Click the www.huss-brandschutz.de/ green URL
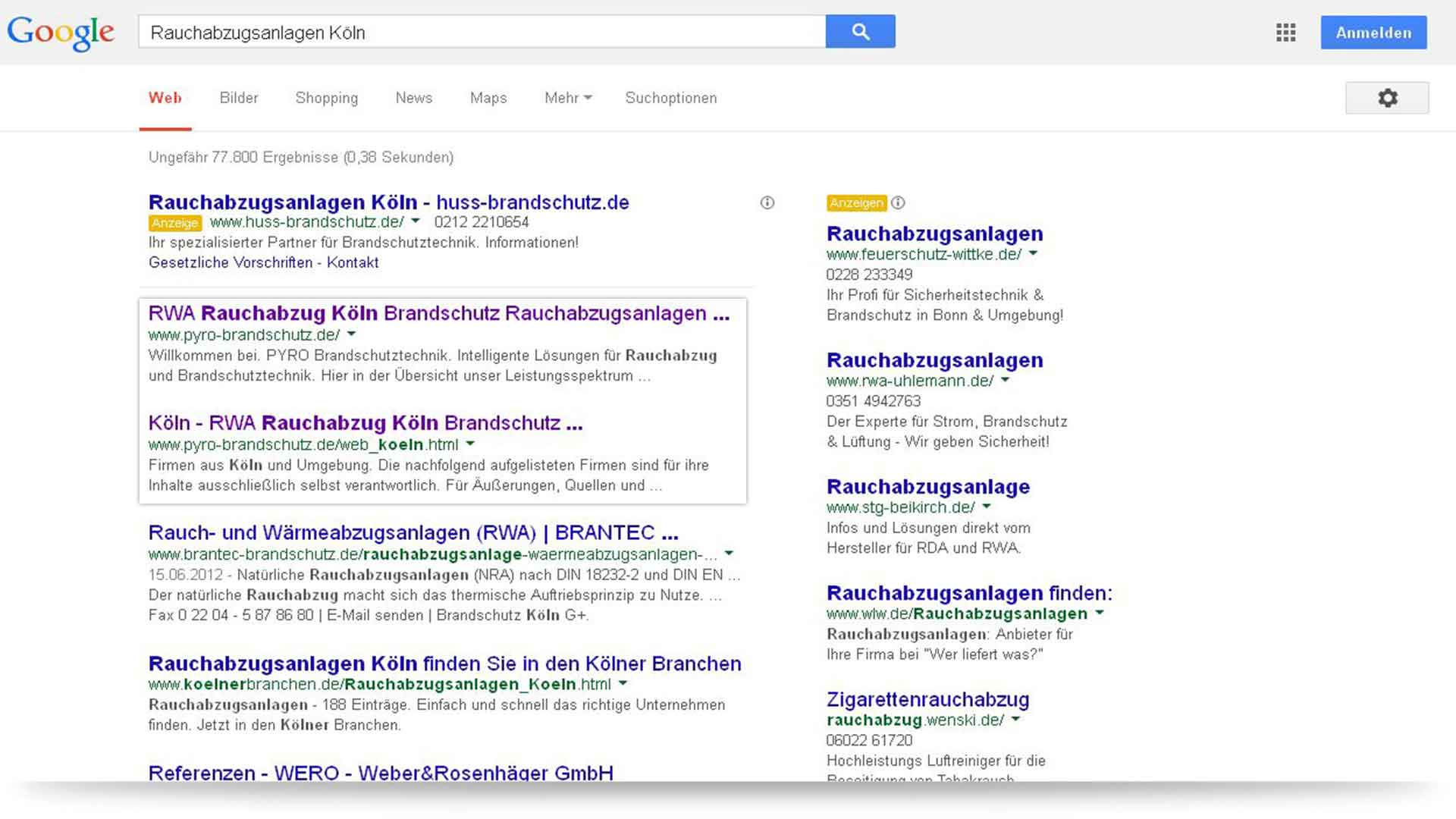1456x819 pixels. click(x=307, y=222)
